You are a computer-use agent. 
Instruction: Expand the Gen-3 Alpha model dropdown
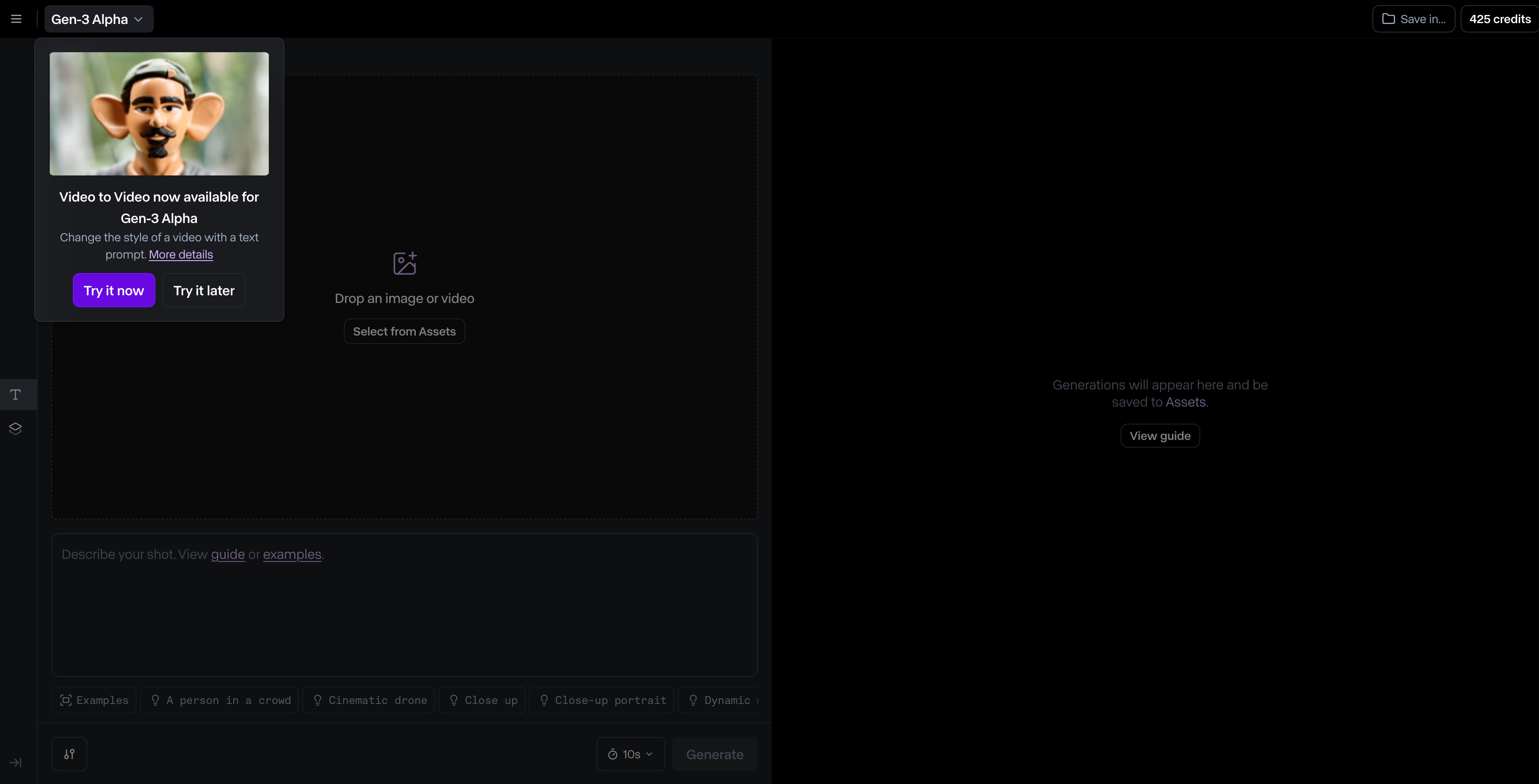[97, 18]
